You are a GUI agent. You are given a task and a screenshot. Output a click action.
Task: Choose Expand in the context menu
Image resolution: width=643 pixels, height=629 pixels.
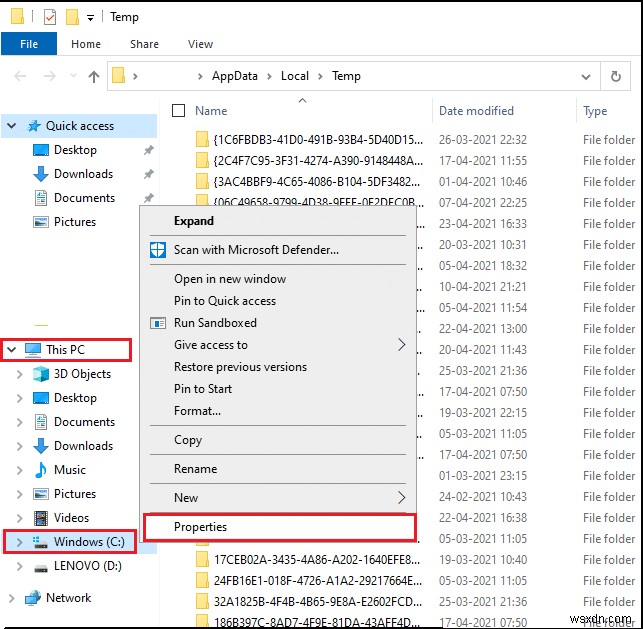click(194, 221)
